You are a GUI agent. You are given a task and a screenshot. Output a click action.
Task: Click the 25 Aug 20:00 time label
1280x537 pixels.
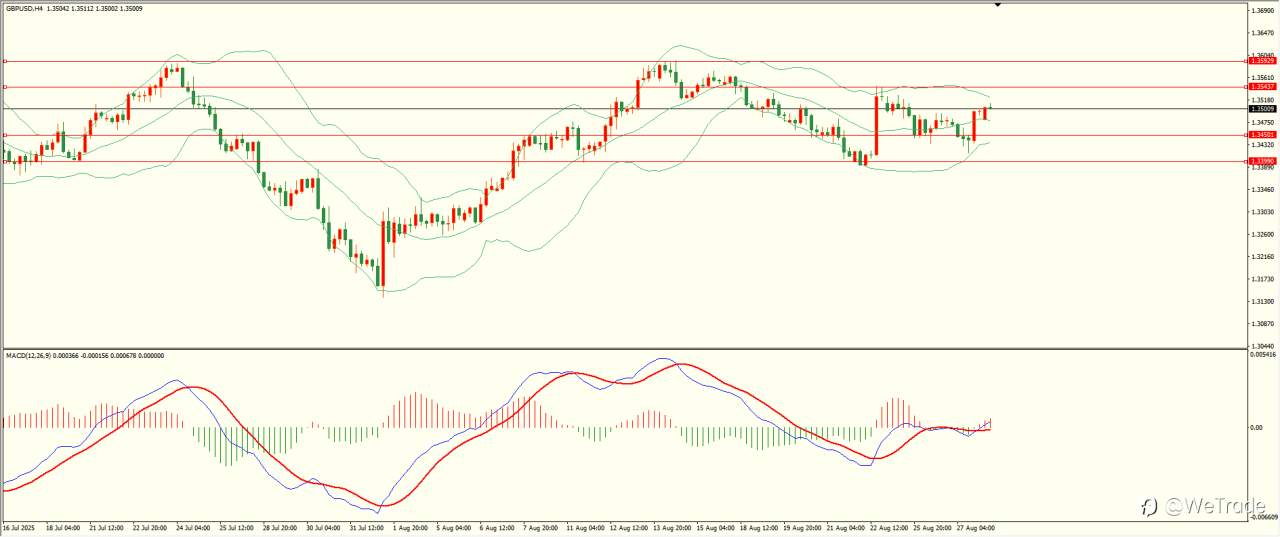tap(931, 527)
